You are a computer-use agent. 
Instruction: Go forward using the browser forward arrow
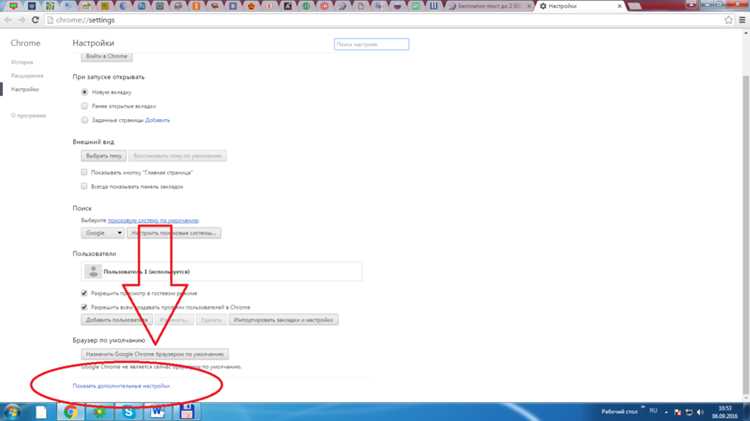click(x=22, y=20)
